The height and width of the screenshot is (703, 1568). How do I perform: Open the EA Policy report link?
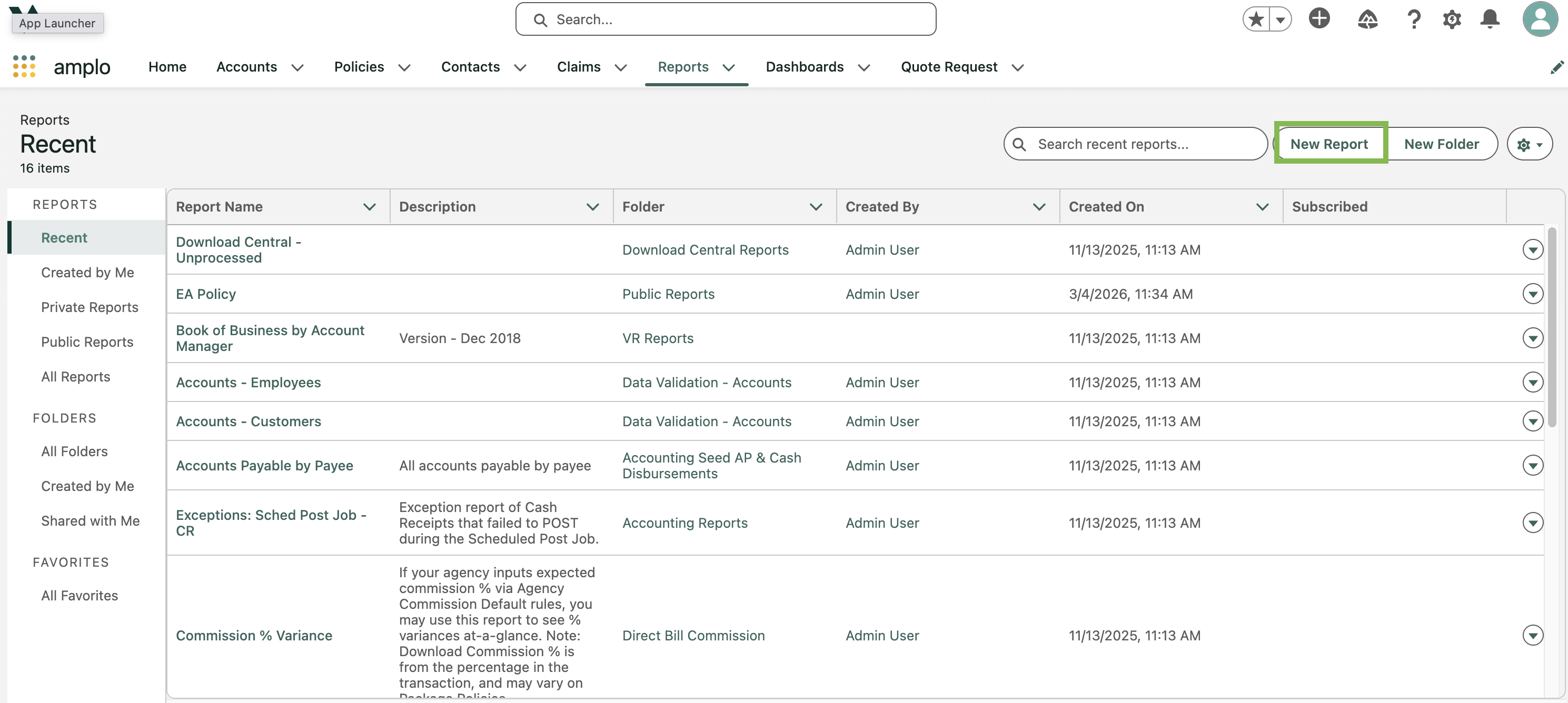tap(206, 294)
